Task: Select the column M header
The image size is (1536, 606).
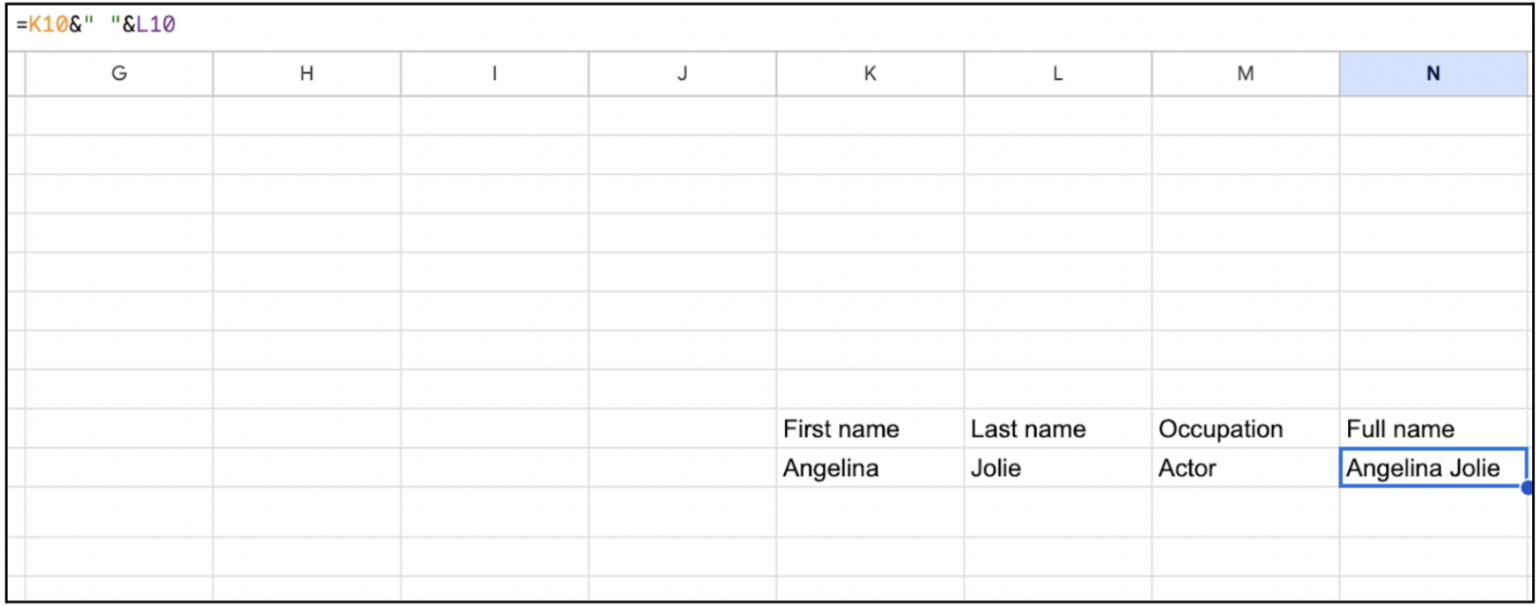Action: [x=1245, y=73]
